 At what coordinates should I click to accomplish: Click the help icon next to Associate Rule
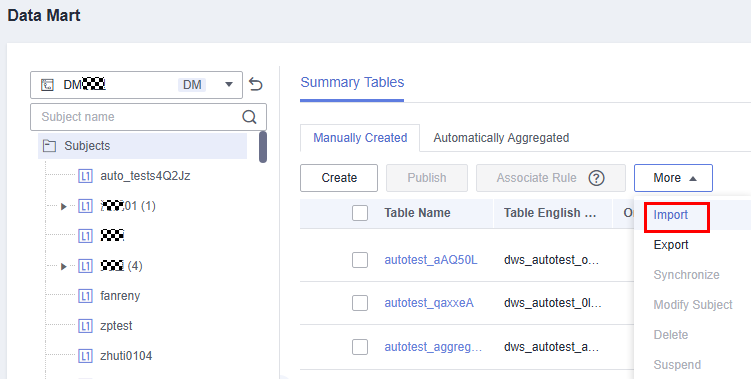pos(596,178)
